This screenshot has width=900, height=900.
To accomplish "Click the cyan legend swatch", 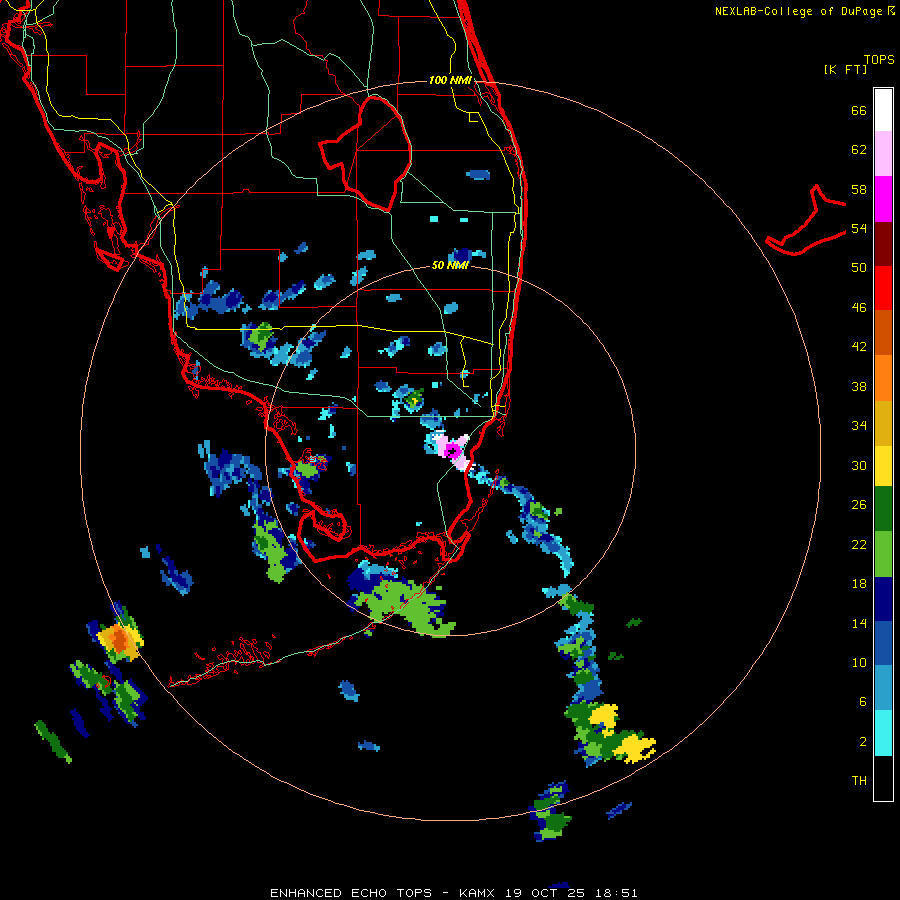I will (x=883, y=733).
